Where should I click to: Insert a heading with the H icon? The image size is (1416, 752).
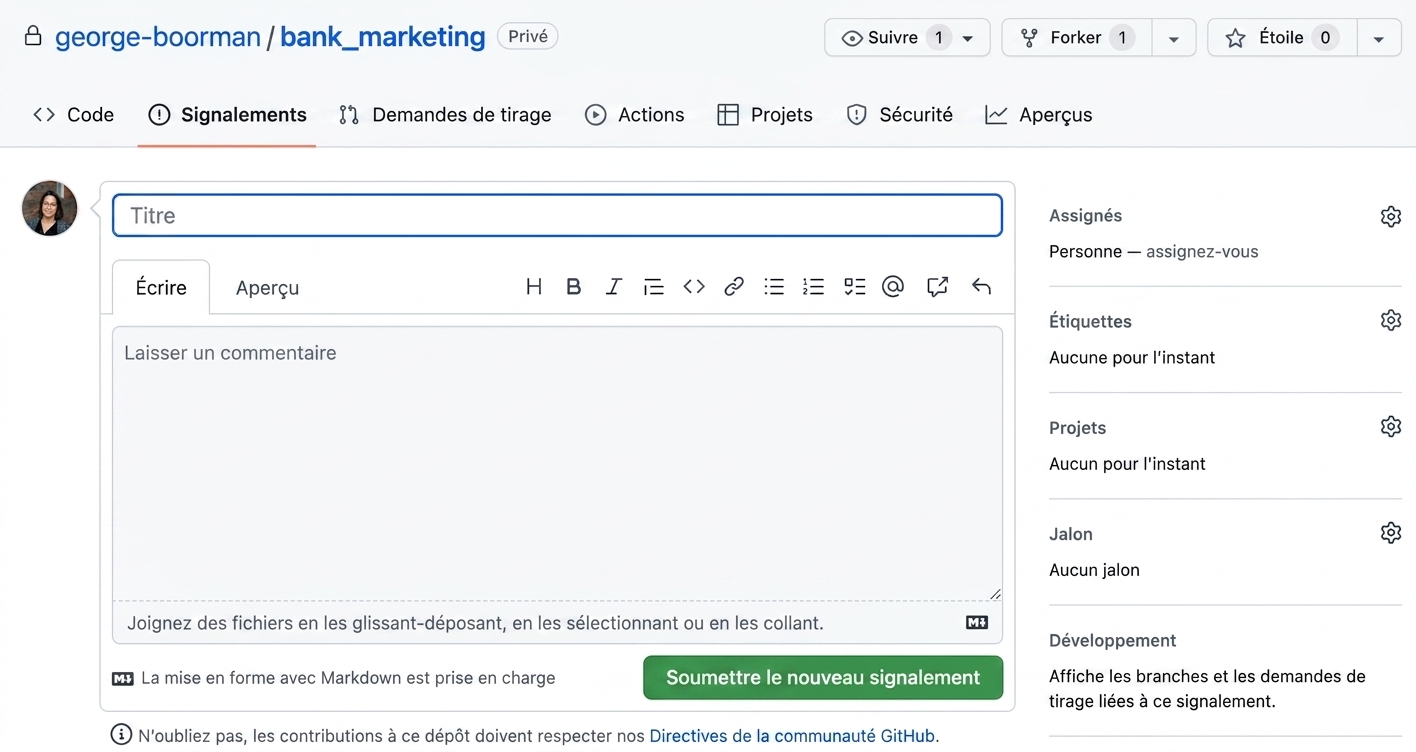pos(534,287)
